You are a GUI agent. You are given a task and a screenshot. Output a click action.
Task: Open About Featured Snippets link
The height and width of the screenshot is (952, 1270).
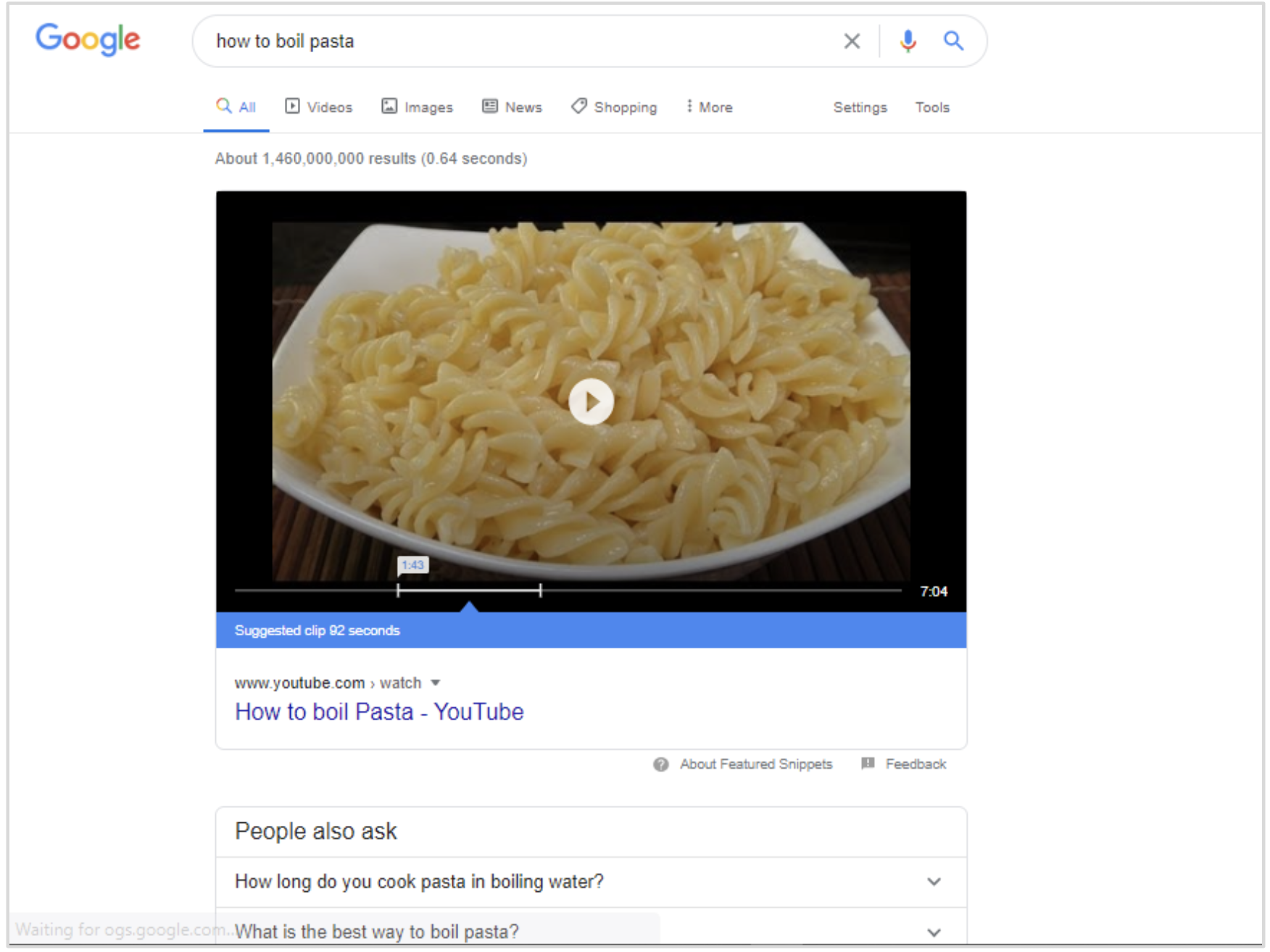tap(756, 764)
